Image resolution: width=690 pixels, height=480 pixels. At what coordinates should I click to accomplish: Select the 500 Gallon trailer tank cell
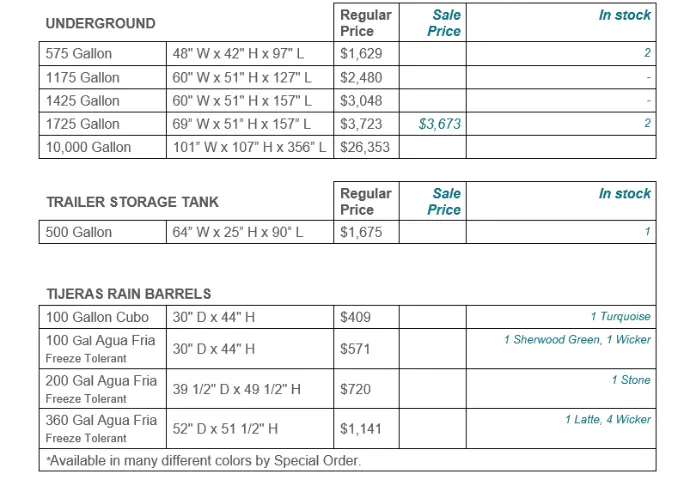pyautogui.click(x=103, y=232)
